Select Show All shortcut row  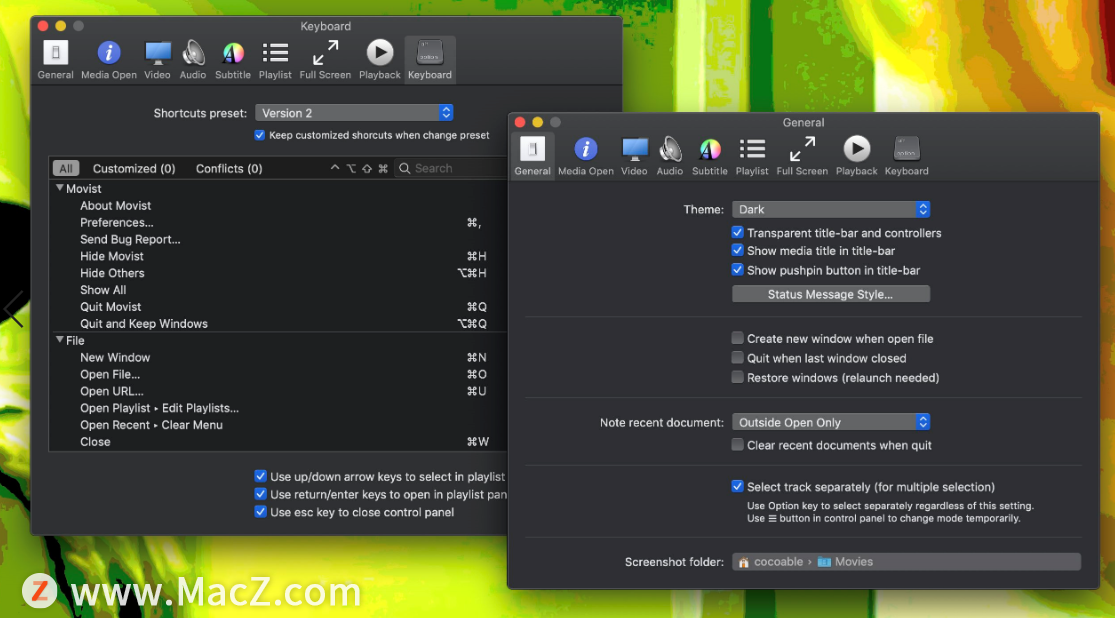click(x=279, y=290)
